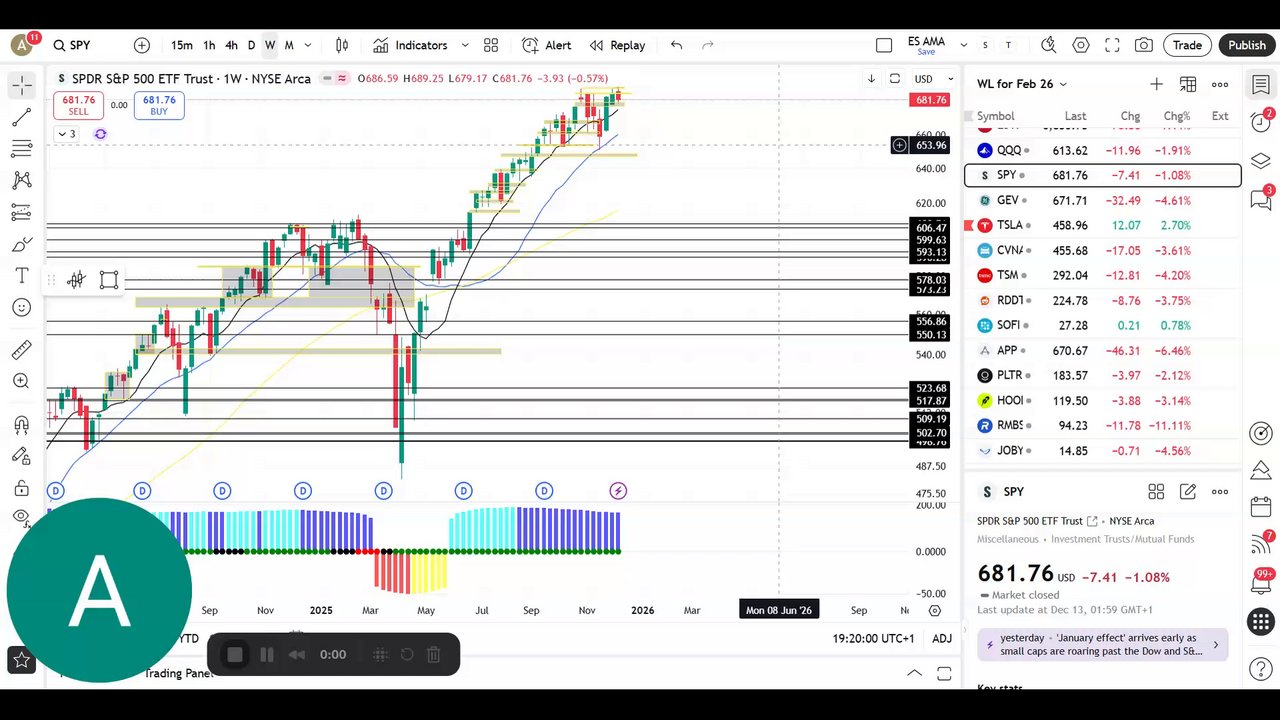Lock all drawing tools
Viewport: 1280px width, 720px height.
pyautogui.click(x=21, y=488)
